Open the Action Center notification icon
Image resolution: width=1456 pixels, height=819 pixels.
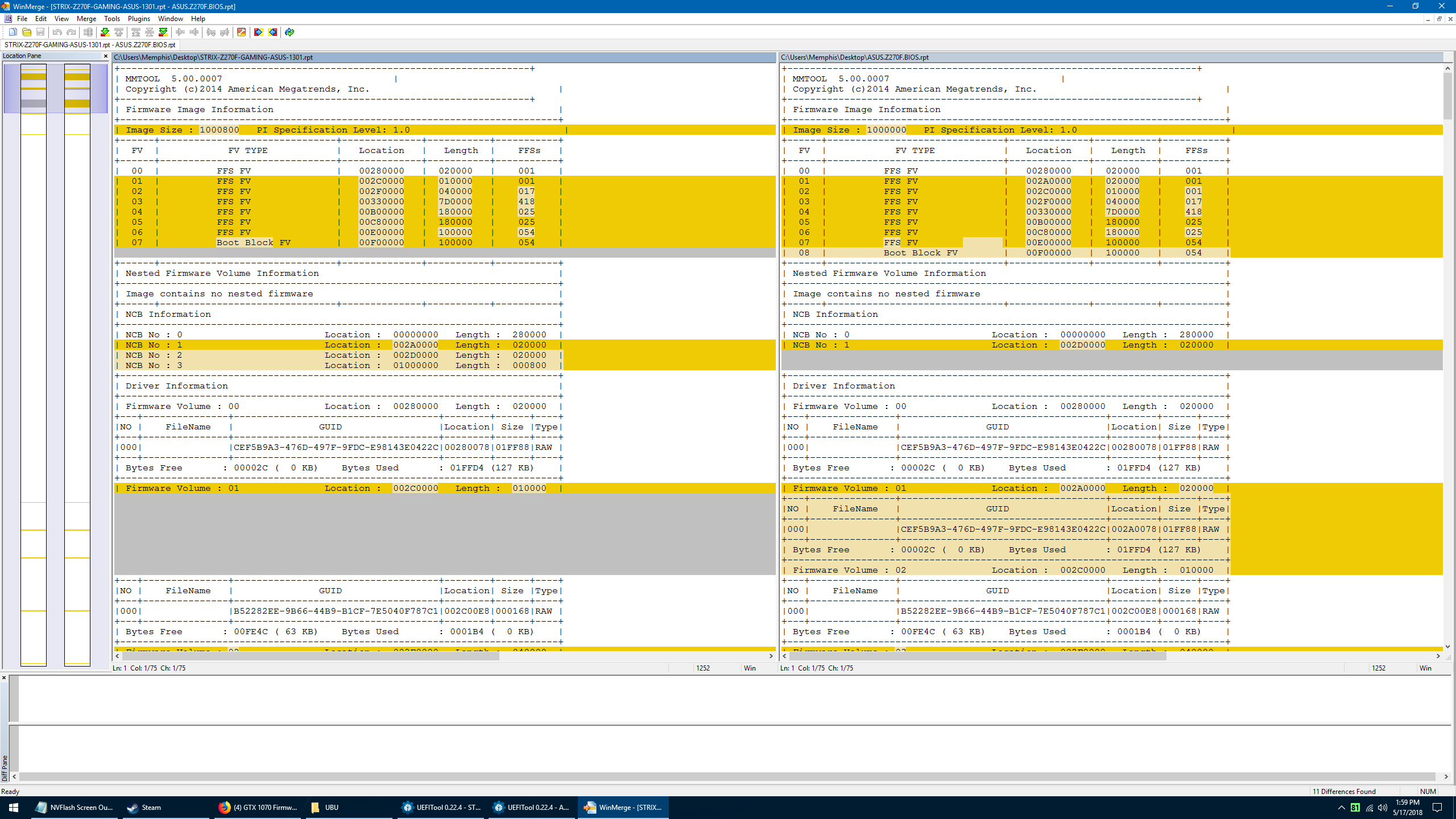1437,808
